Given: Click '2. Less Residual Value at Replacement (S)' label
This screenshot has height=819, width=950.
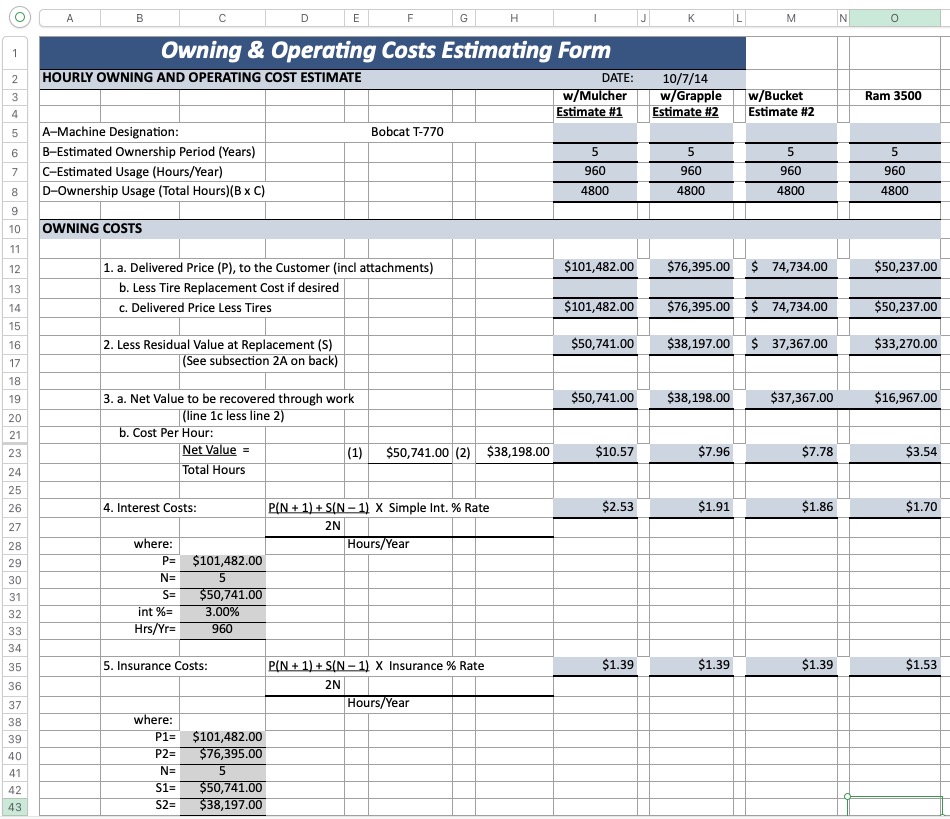Looking at the screenshot, I should 218,345.
